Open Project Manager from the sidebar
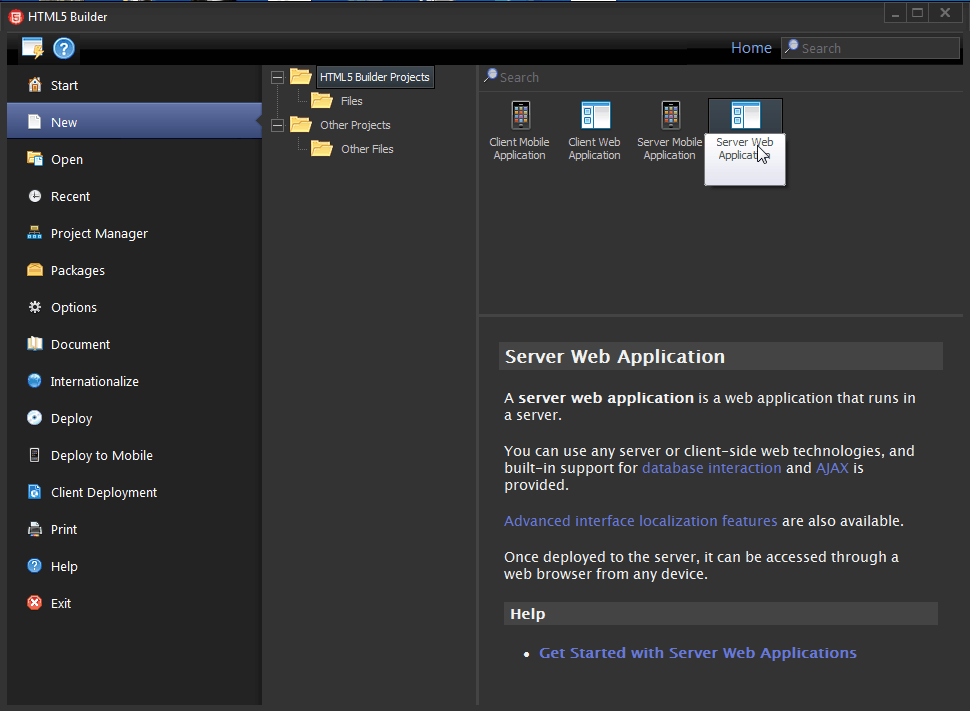 click(134, 233)
